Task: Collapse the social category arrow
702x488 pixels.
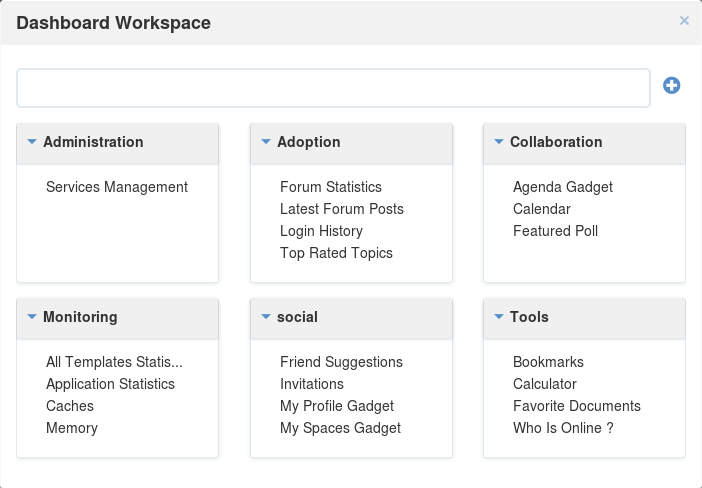Action: [x=266, y=317]
